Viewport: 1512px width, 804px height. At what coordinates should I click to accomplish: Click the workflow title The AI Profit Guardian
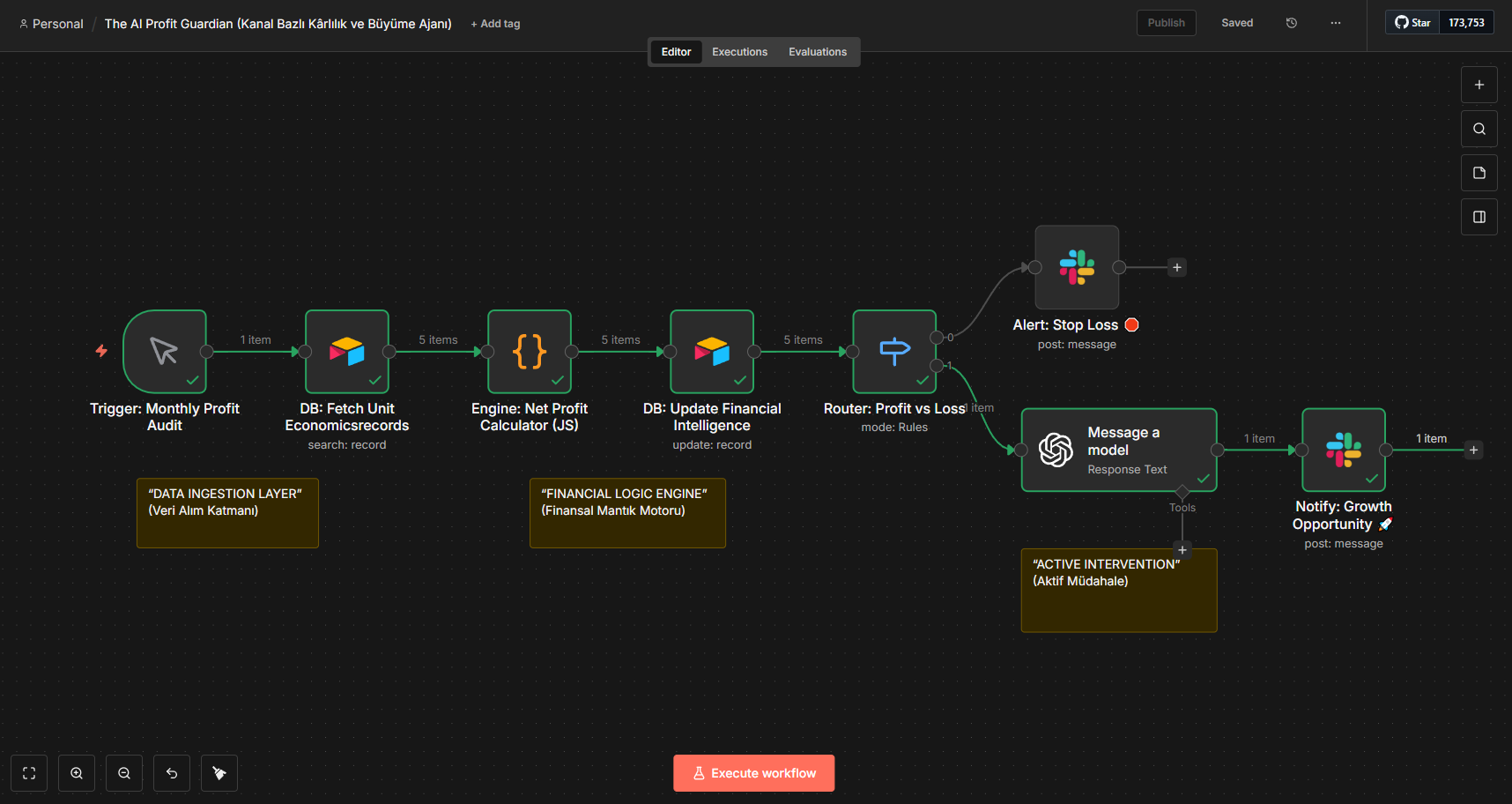click(278, 24)
